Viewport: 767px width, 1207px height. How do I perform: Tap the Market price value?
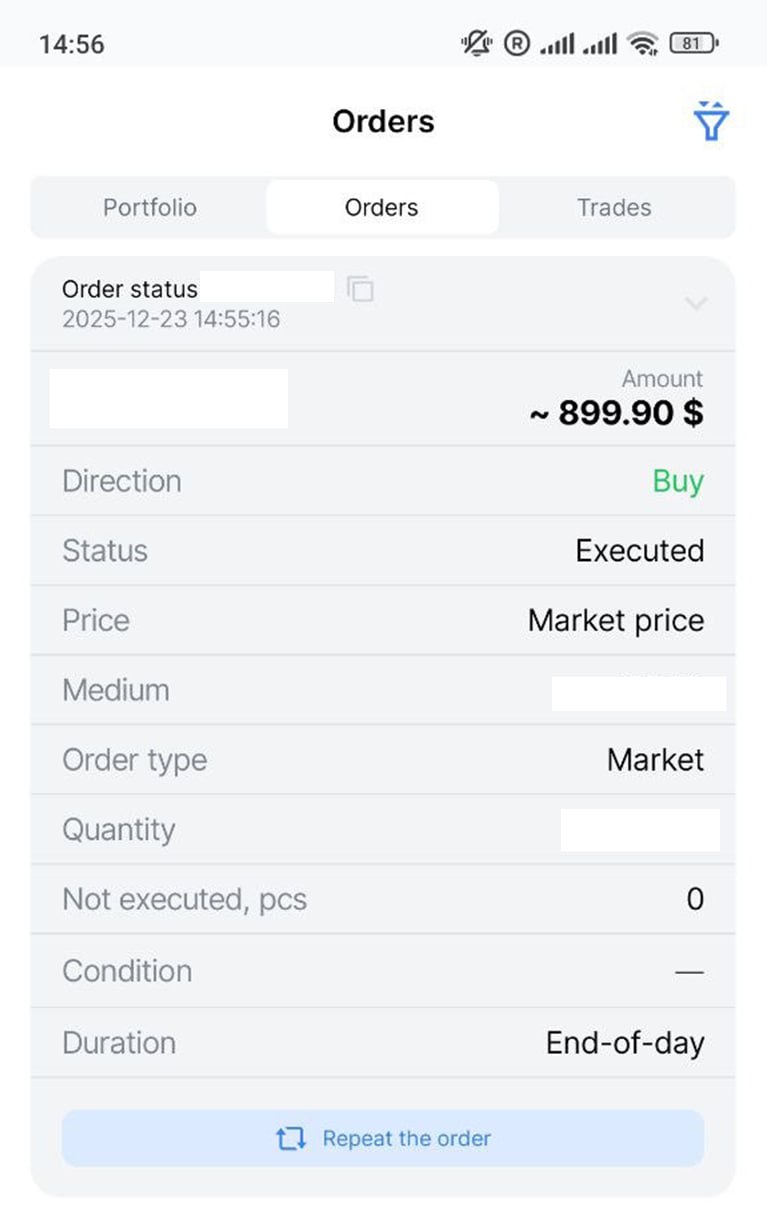615,621
